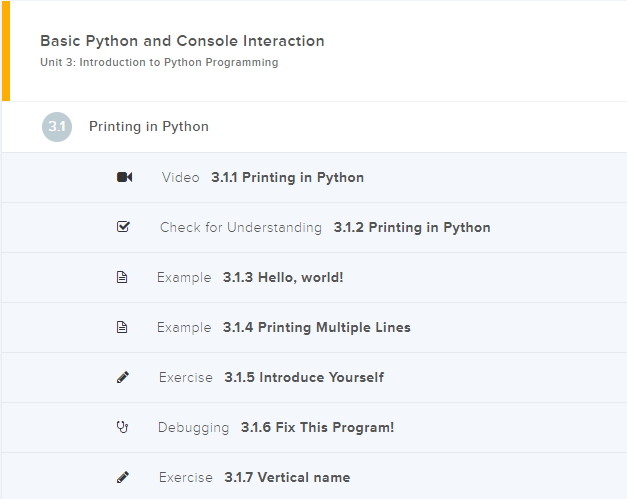Open exercise 3.1.7 Vertical name

pos(287,478)
